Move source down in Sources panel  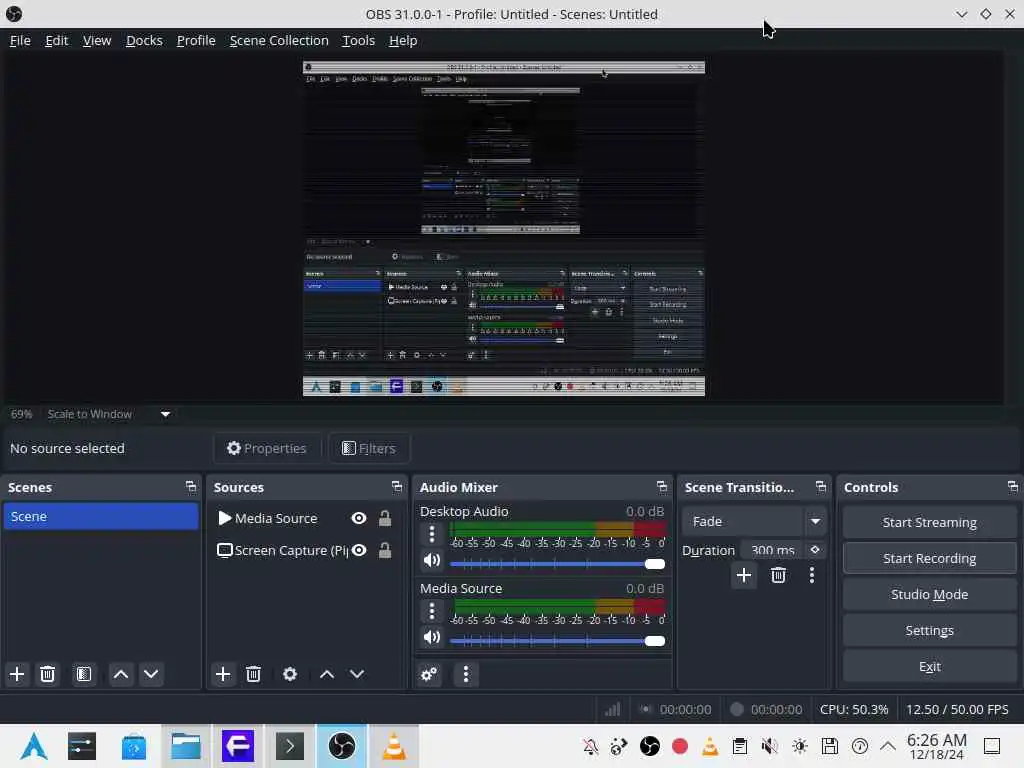pos(357,674)
